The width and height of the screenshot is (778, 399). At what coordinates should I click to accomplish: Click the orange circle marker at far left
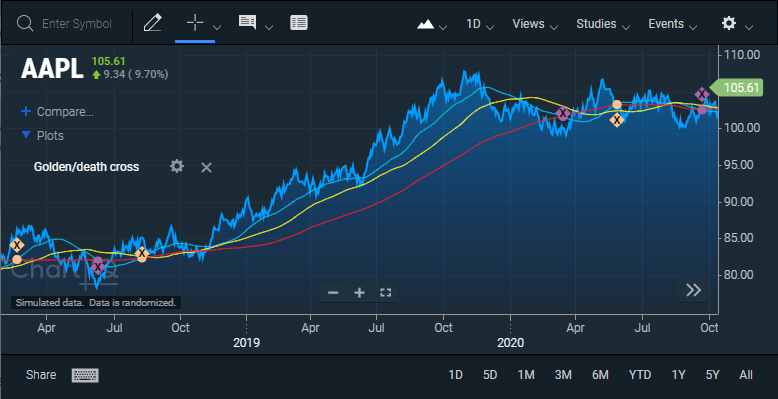(x=17, y=260)
